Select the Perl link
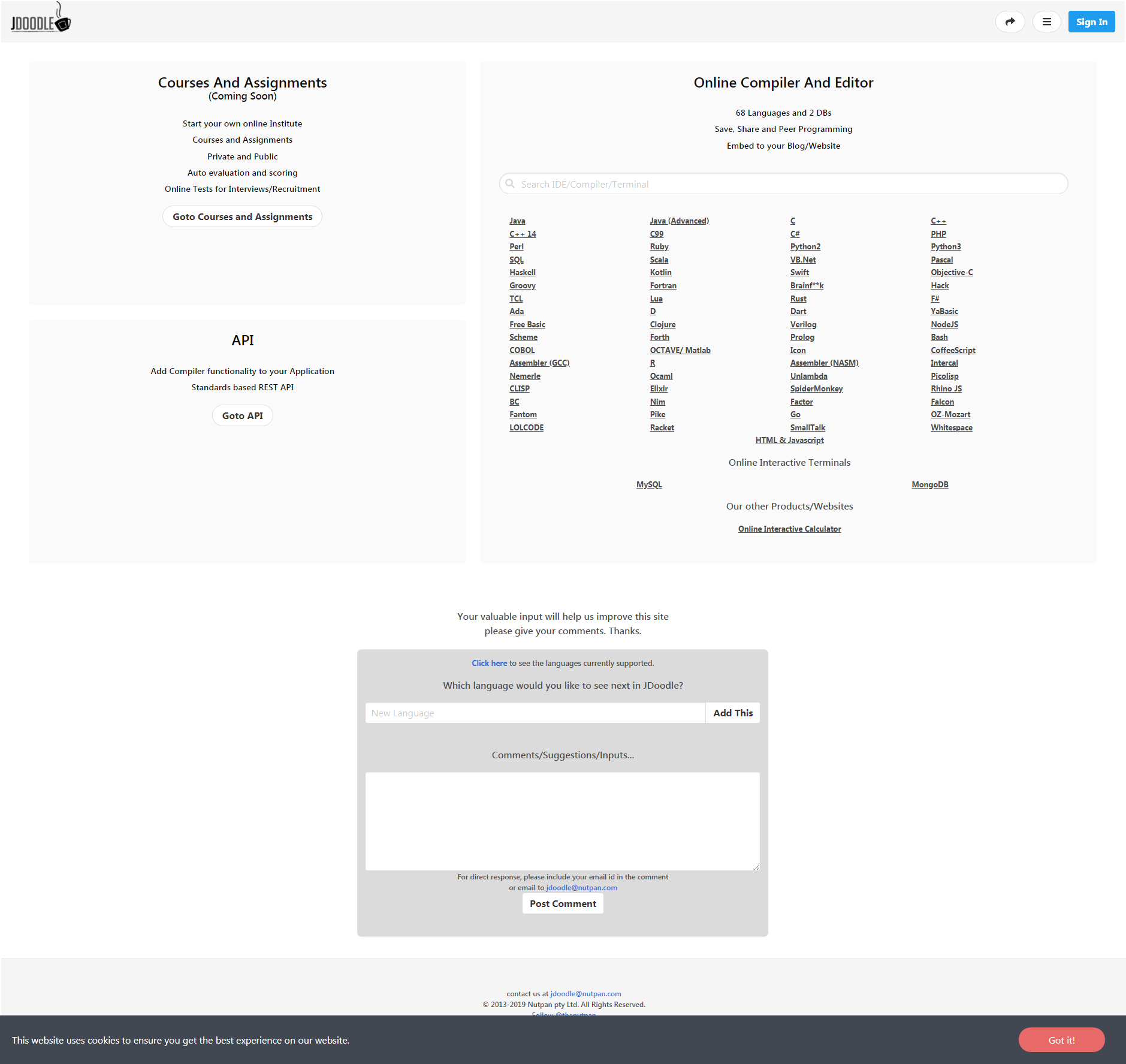Image resolution: width=1126 pixels, height=1064 pixels. pos(516,247)
